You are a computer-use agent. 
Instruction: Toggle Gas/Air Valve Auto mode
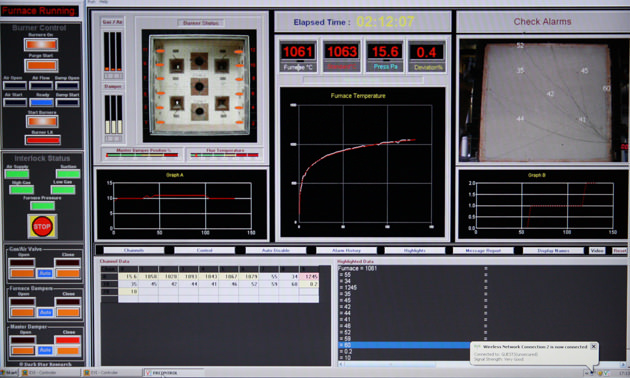[45, 274]
